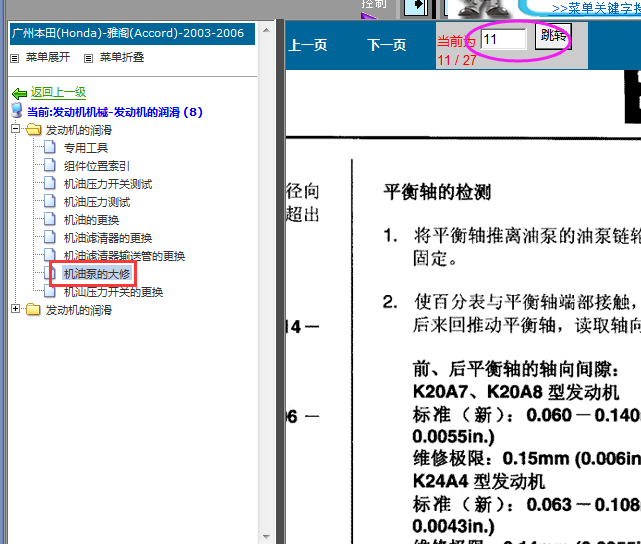Select the open 发动机的润滑 folder icon
Image resolution: width=641 pixels, height=544 pixels.
pos(33,130)
